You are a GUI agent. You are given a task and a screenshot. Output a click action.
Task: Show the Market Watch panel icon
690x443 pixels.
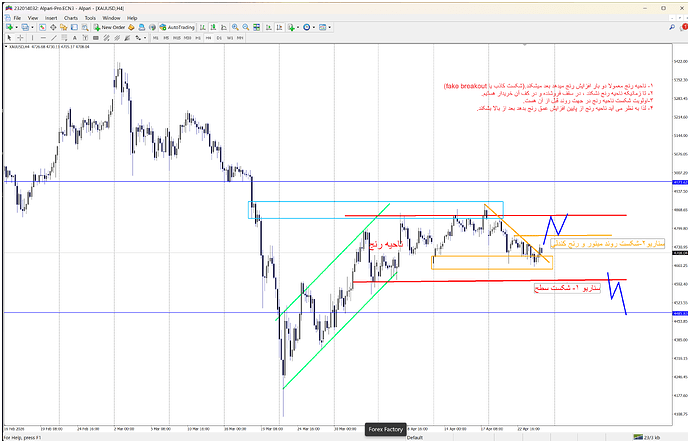(x=42, y=27)
